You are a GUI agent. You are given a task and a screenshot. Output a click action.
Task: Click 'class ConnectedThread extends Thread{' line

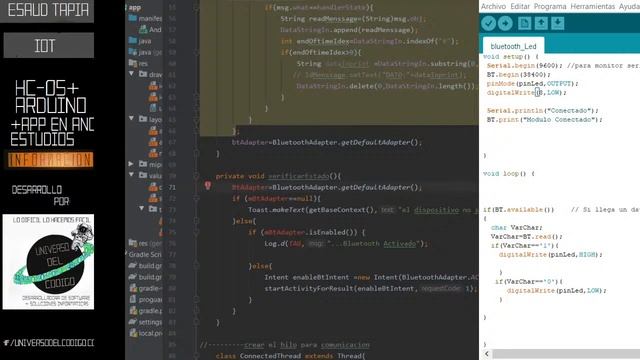point(290,356)
